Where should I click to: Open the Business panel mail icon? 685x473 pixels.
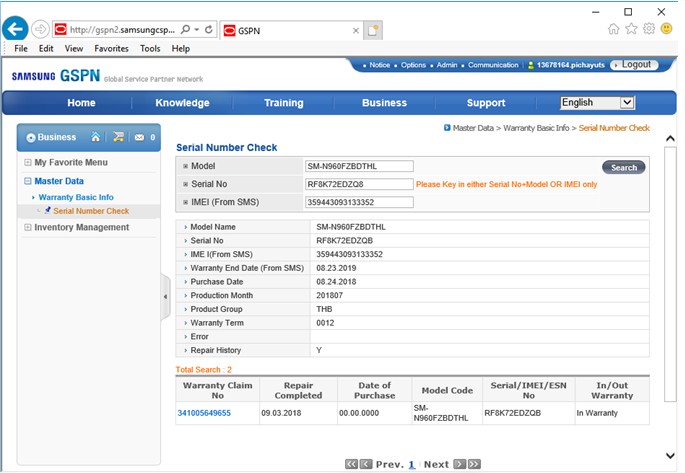click(139, 138)
